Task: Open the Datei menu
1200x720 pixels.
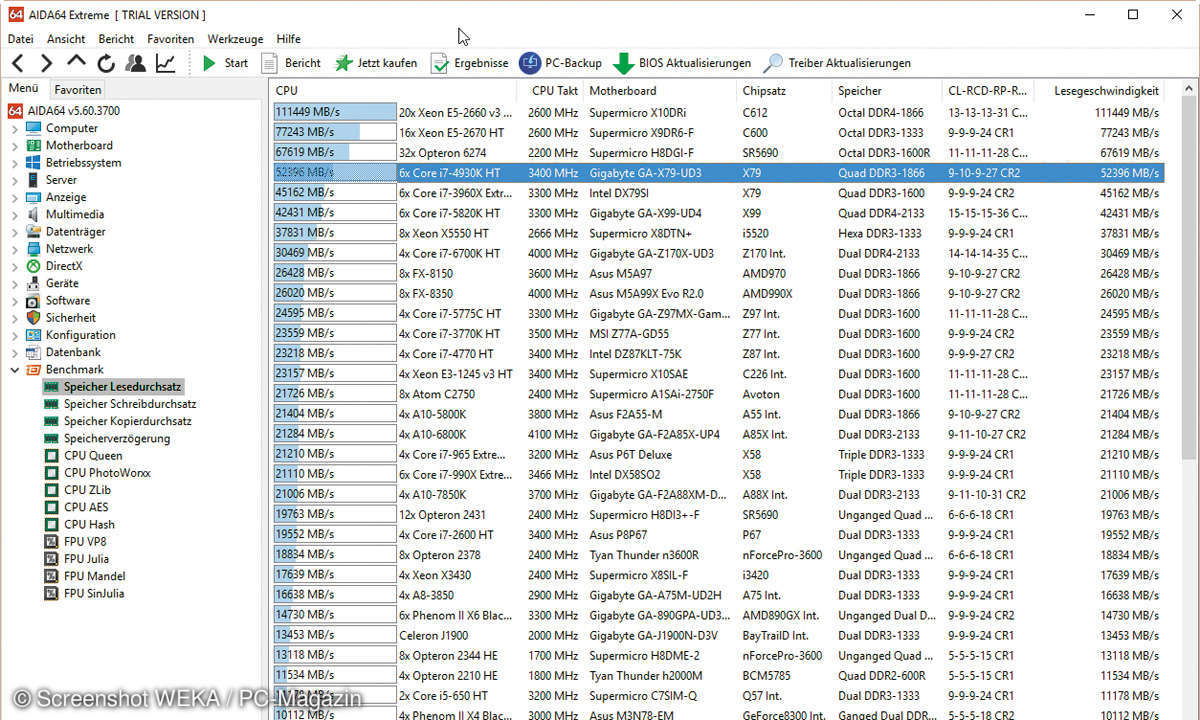Action: pyautogui.click(x=20, y=39)
